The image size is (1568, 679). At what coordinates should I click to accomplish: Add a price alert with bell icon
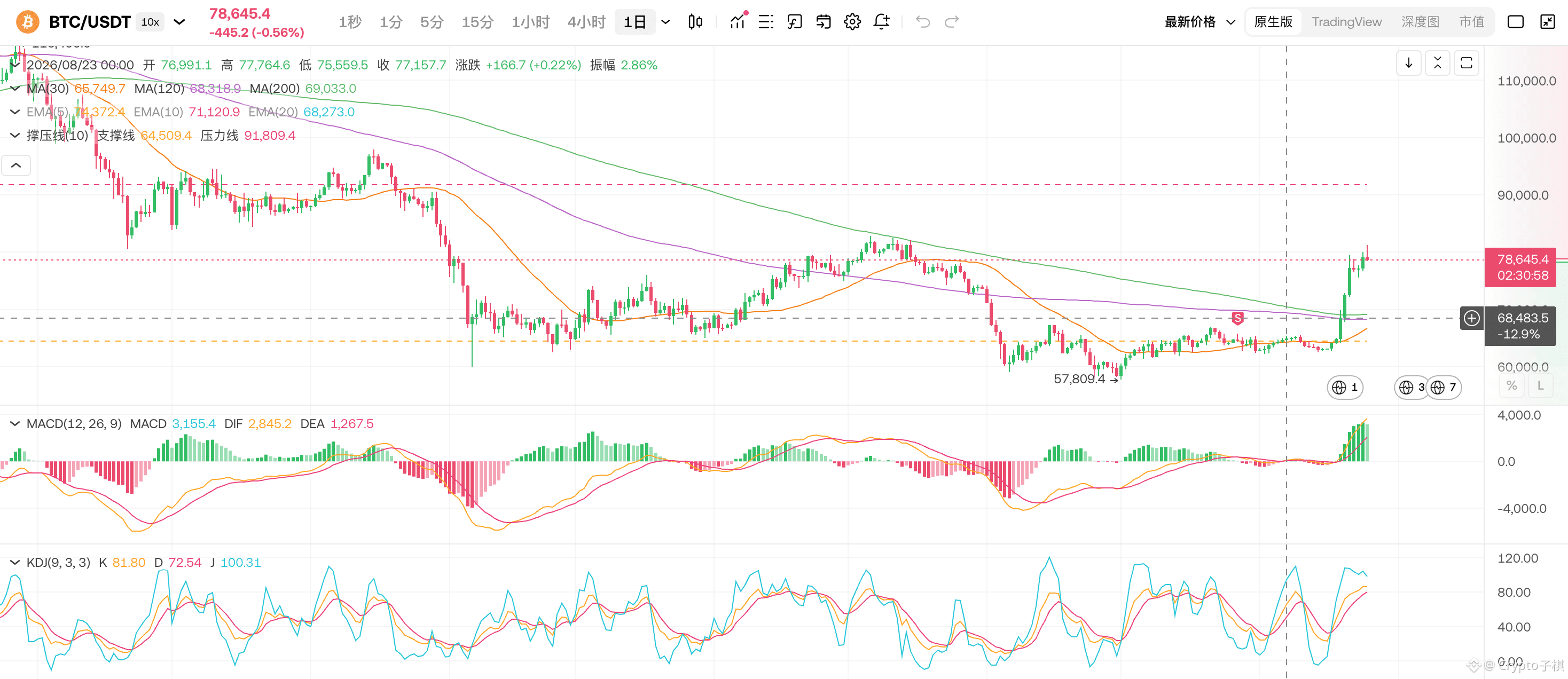(x=881, y=22)
